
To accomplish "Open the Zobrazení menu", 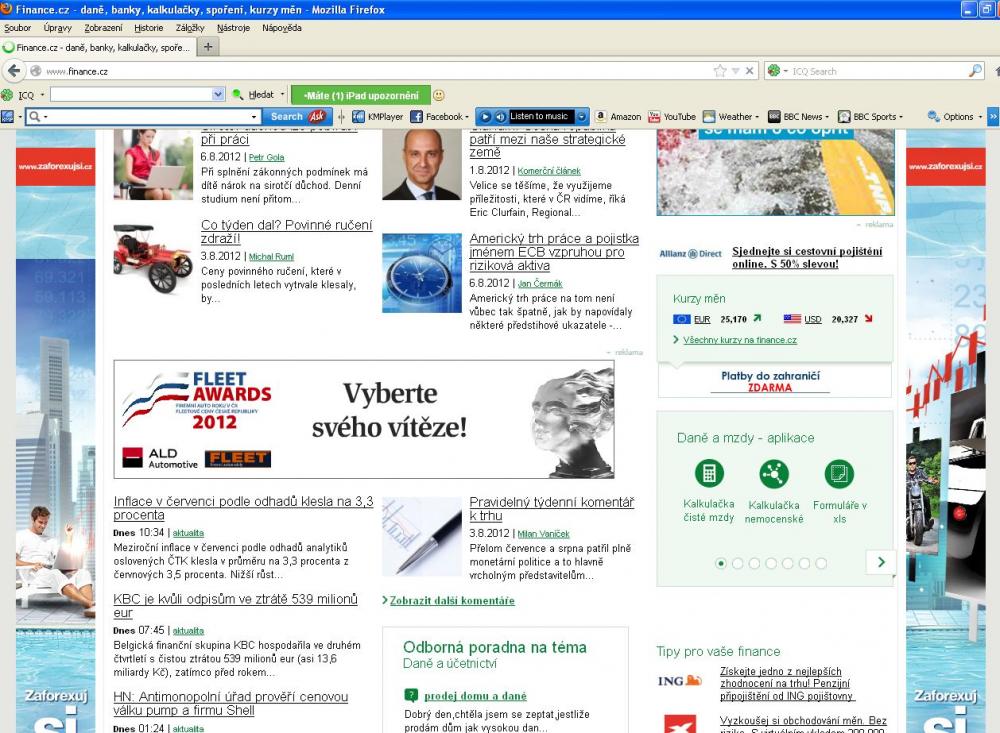I will click(x=103, y=28).
